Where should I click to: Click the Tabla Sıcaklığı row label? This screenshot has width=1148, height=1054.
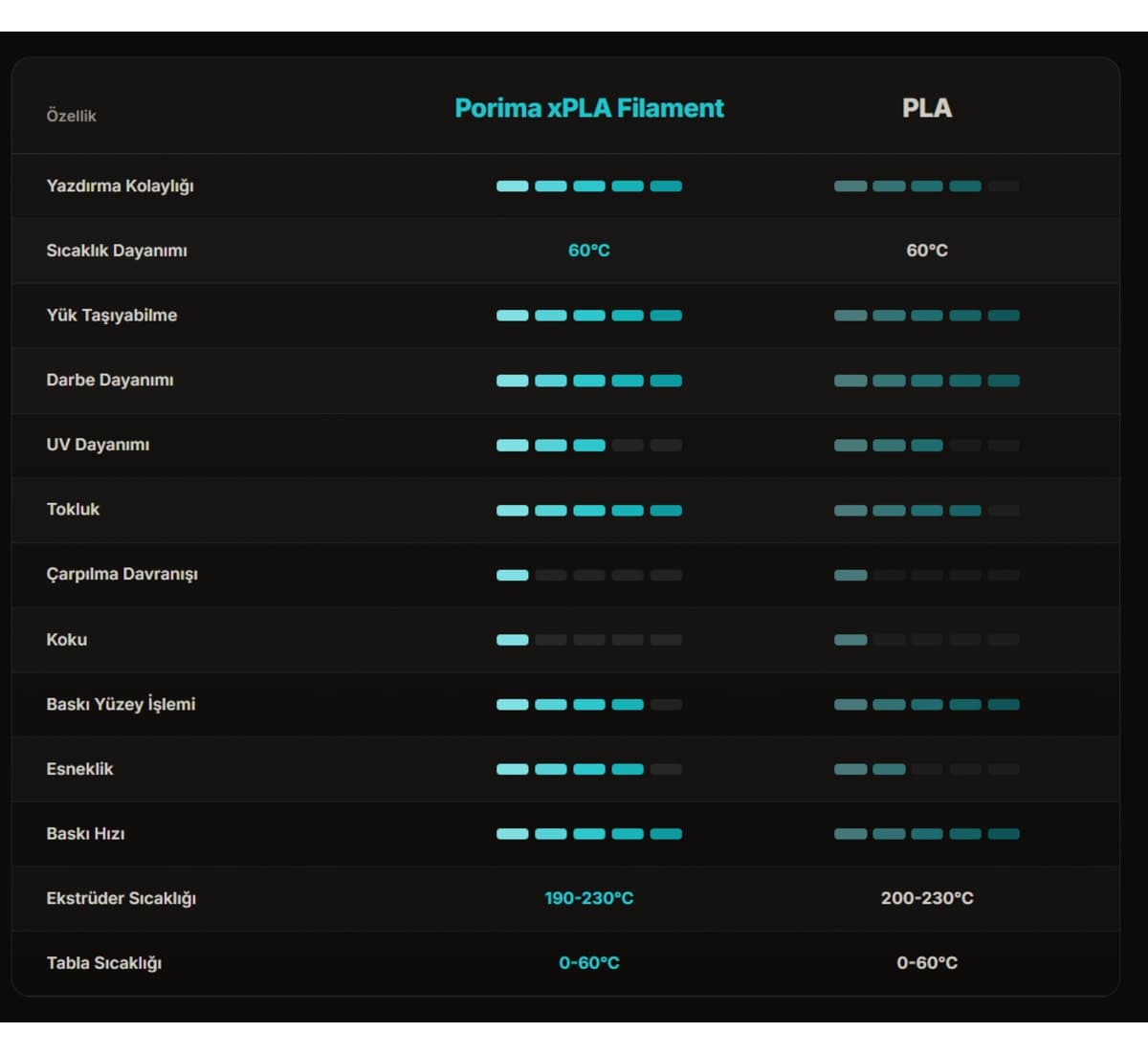click(x=103, y=963)
